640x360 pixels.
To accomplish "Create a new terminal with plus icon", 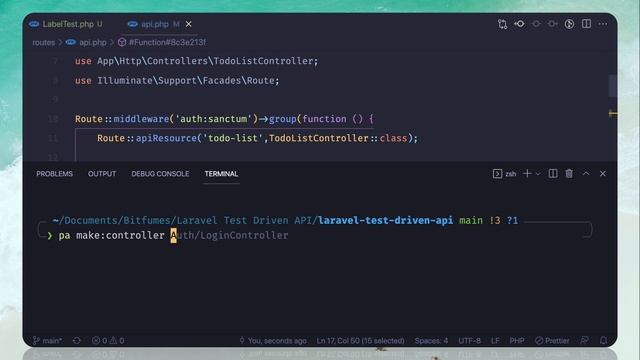I will pos(527,174).
